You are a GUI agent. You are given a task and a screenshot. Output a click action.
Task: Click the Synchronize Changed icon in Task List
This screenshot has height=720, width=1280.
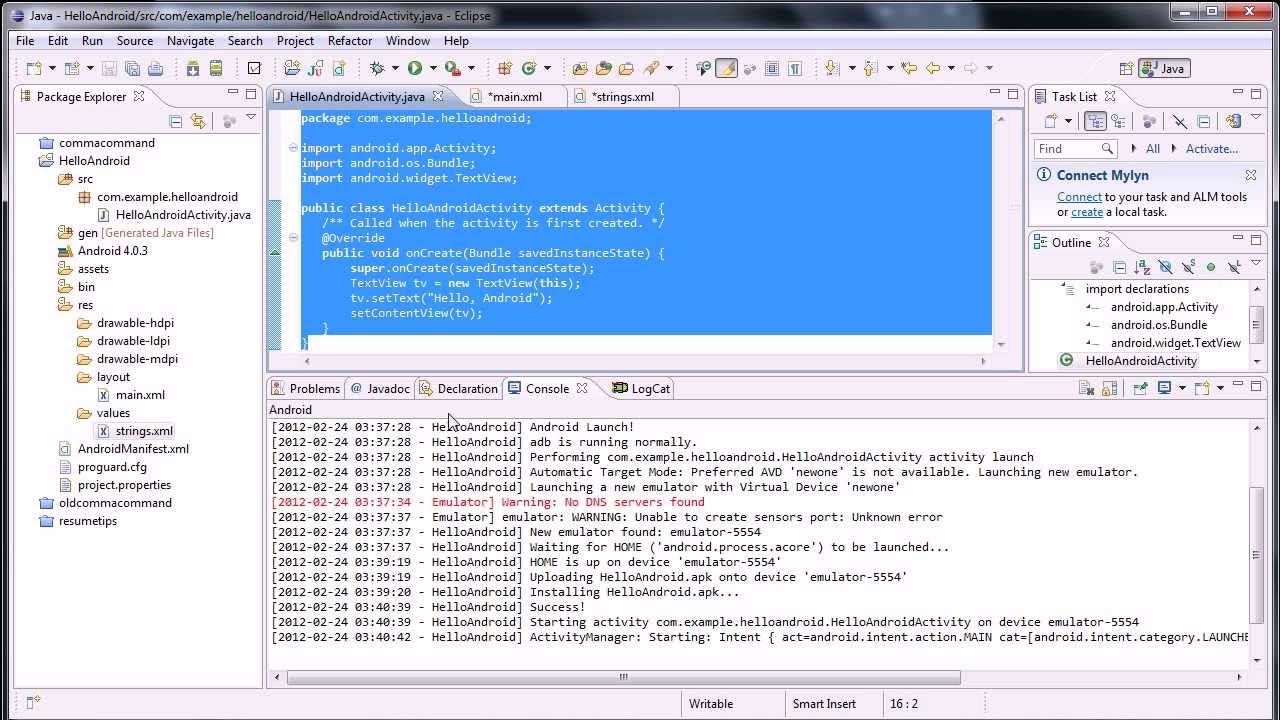1233,121
